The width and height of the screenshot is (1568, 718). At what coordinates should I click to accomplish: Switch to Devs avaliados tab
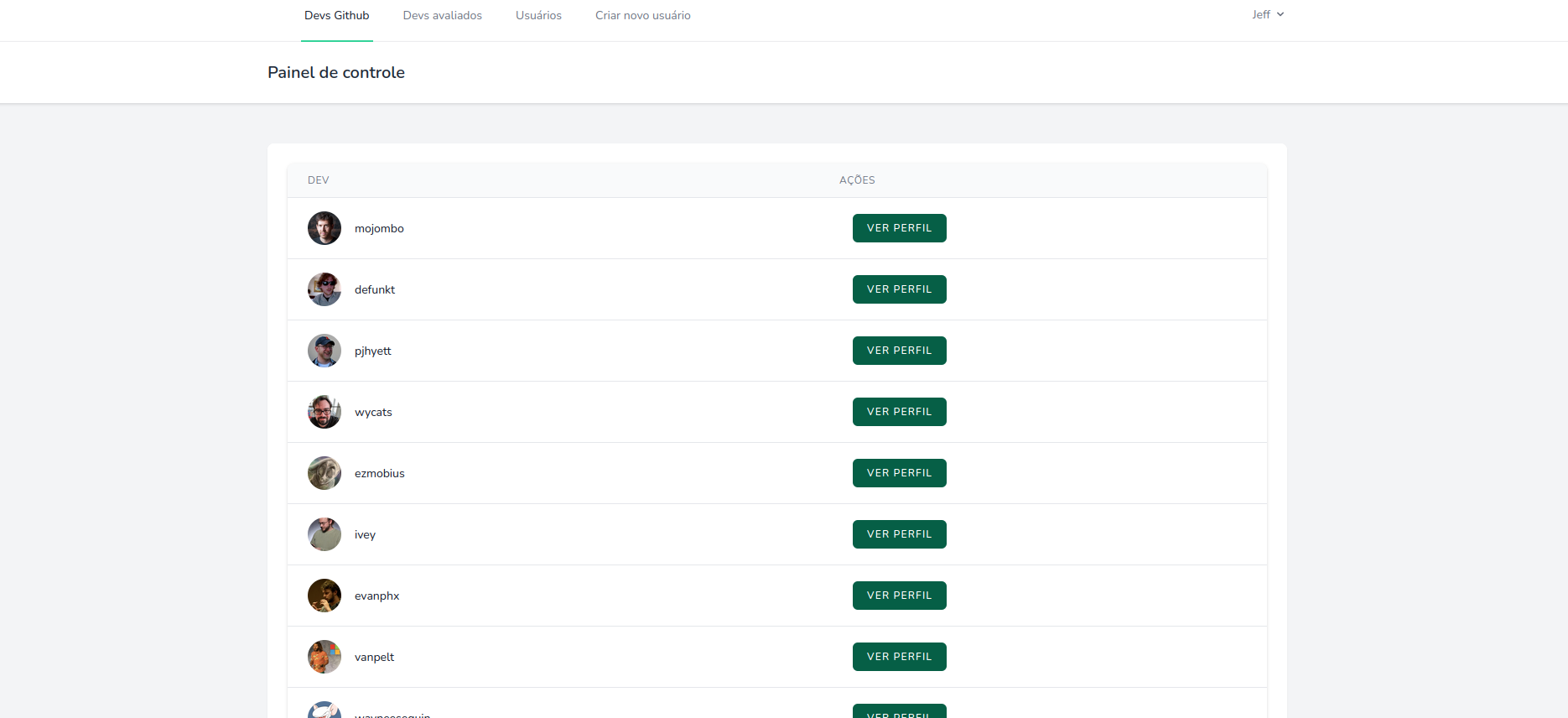pyautogui.click(x=442, y=15)
